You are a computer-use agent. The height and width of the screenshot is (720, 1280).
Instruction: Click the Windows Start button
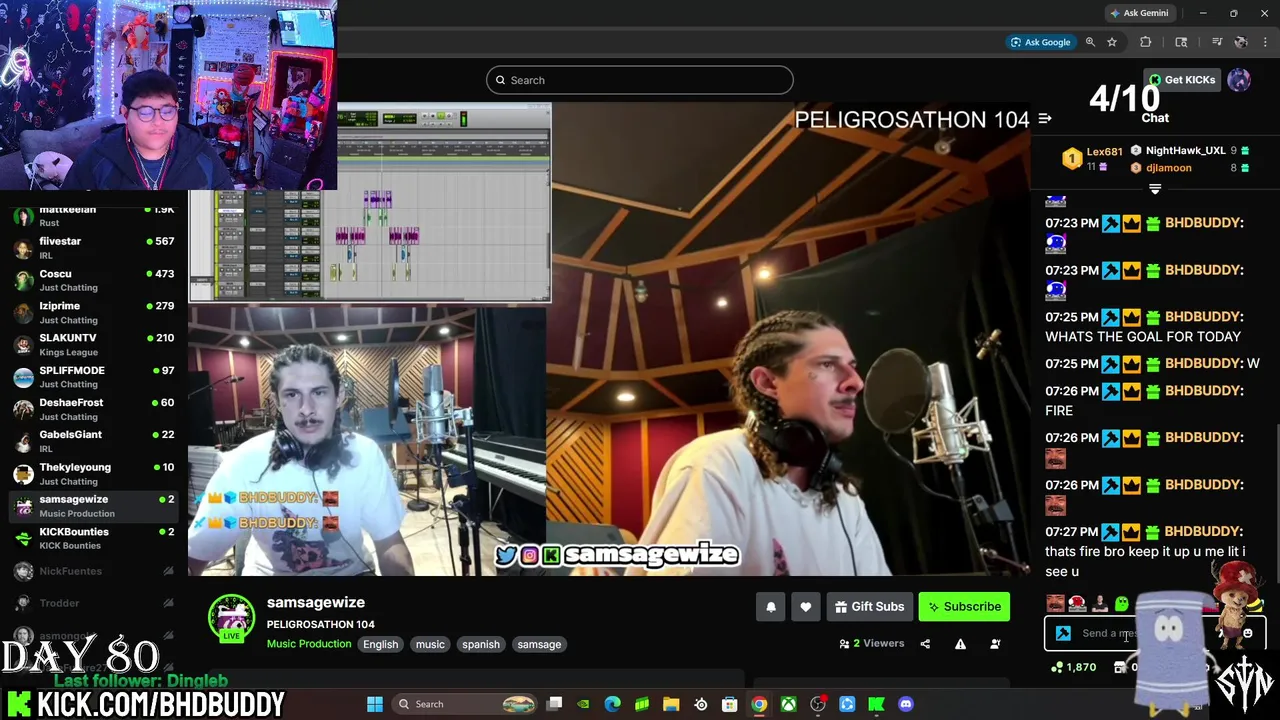[x=375, y=704]
